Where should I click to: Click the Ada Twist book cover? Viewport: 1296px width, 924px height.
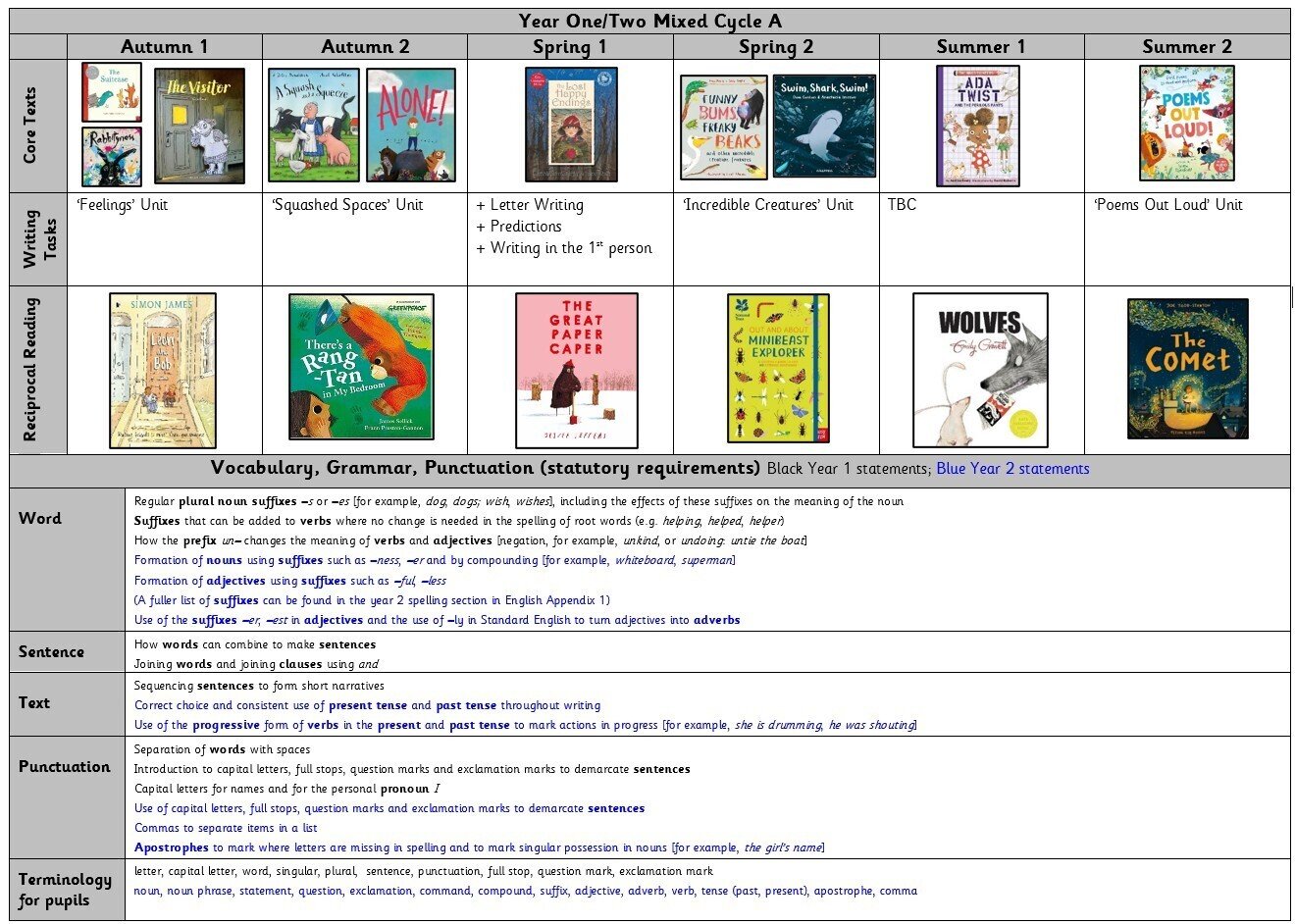click(x=978, y=126)
